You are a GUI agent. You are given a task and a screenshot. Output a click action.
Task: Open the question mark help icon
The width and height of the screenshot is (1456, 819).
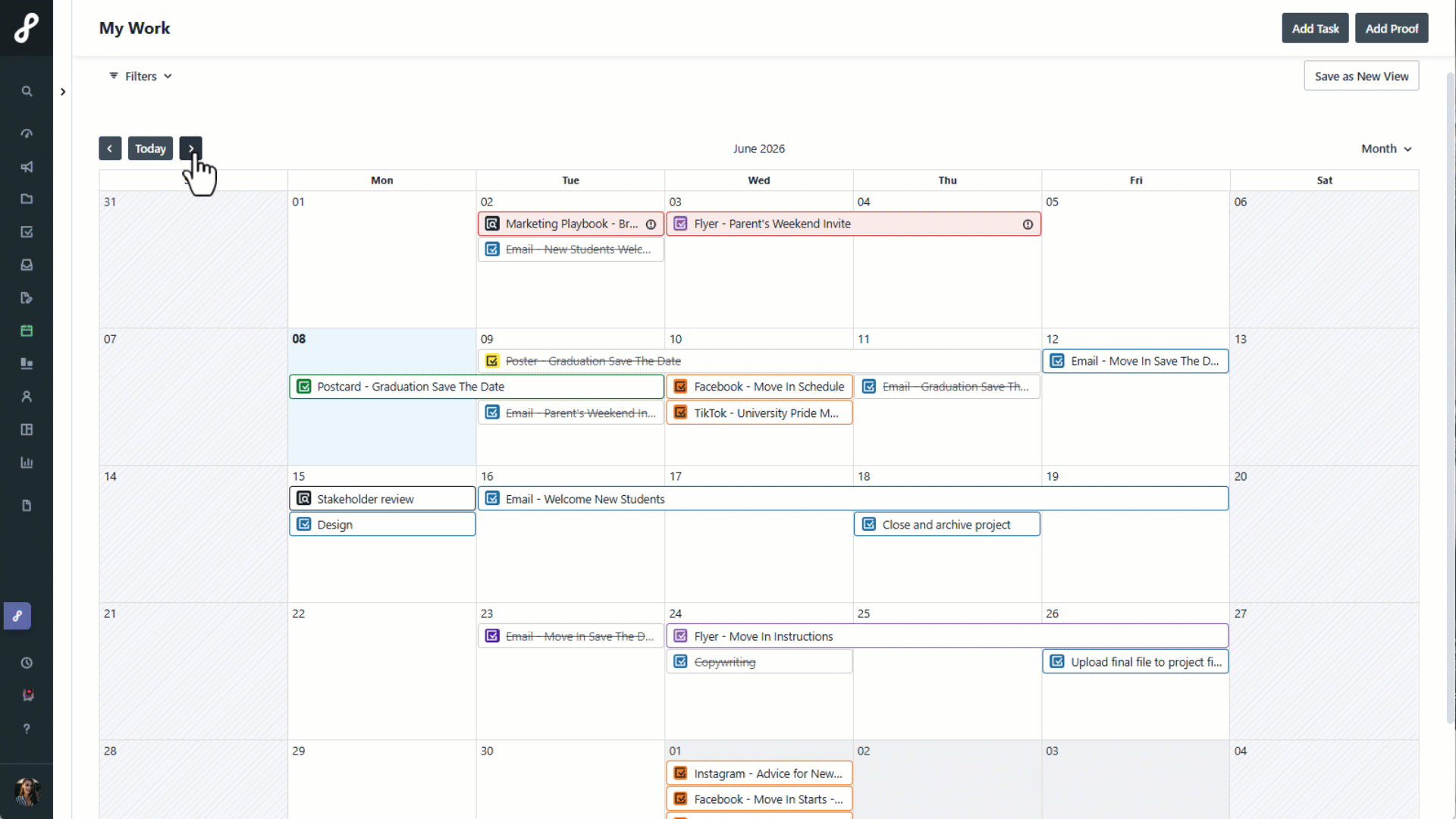click(27, 729)
